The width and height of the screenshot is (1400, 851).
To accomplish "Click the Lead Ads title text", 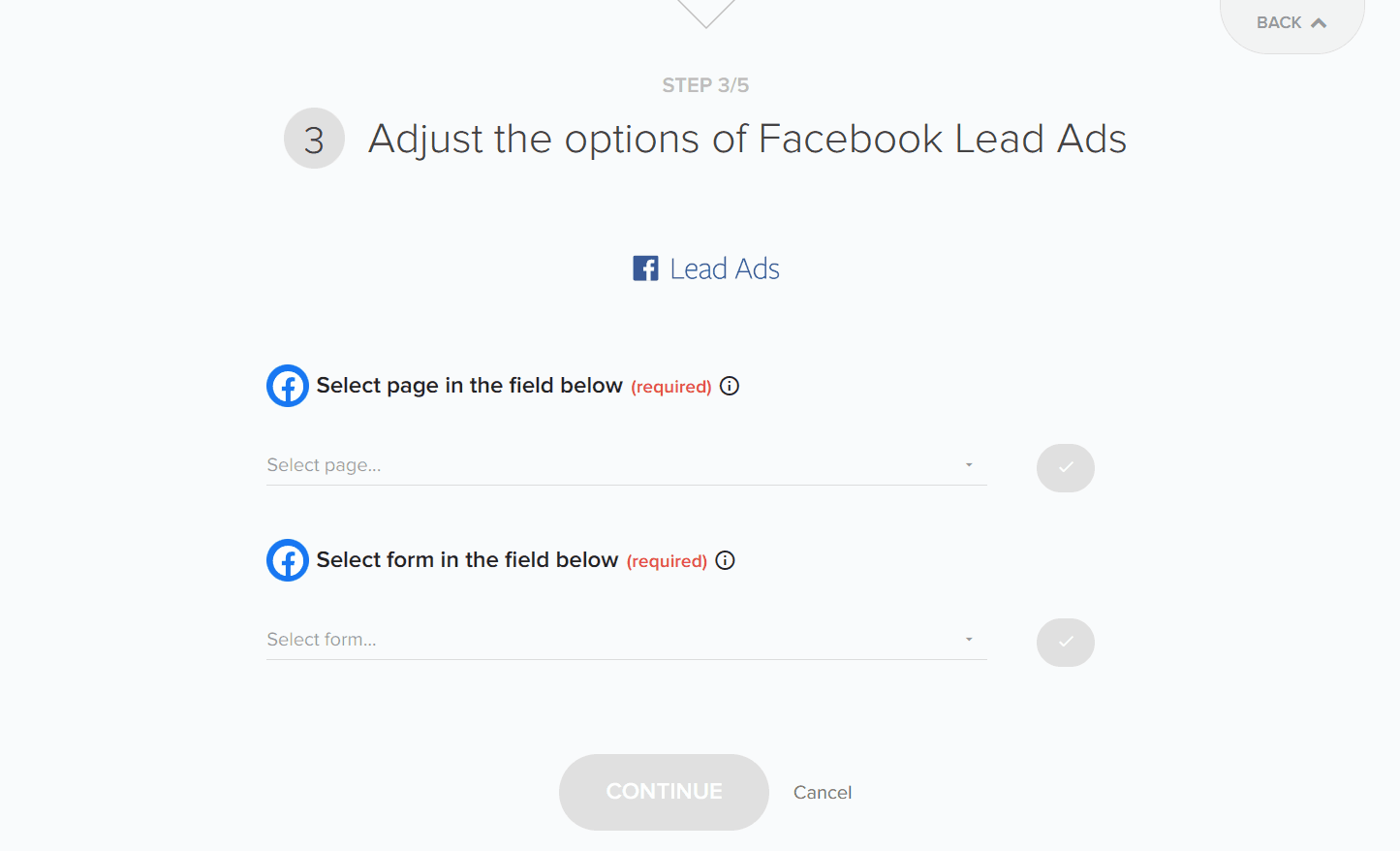I will click(x=725, y=268).
